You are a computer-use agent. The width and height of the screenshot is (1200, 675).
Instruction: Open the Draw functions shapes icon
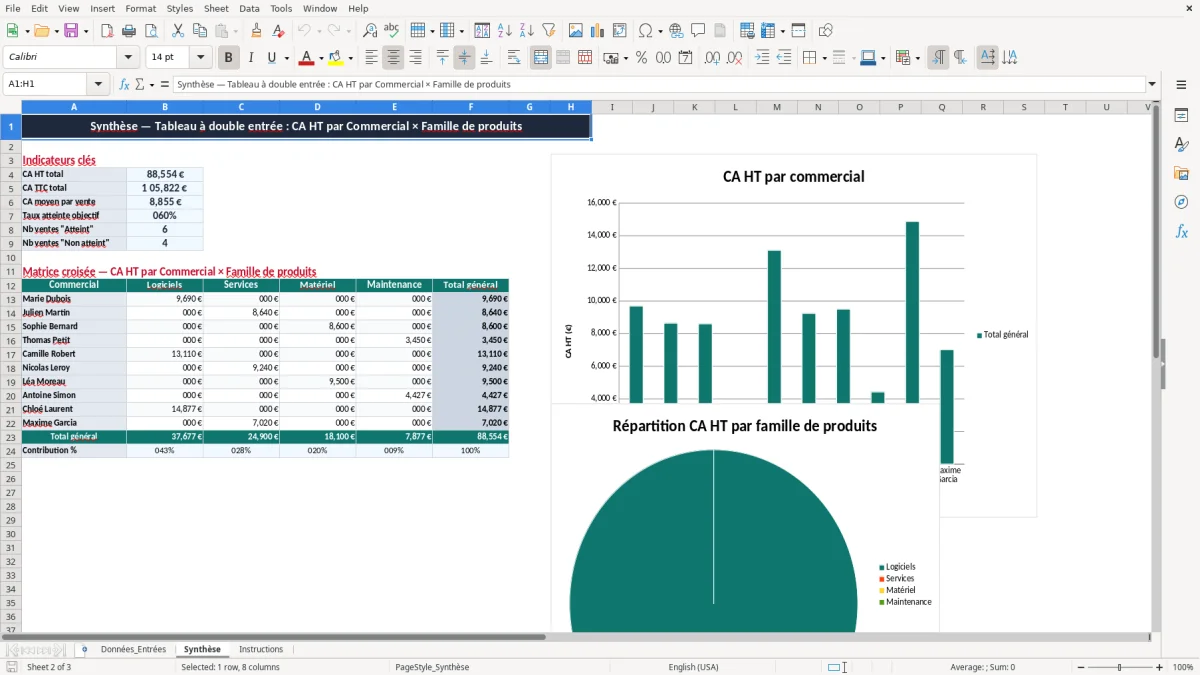pos(825,31)
